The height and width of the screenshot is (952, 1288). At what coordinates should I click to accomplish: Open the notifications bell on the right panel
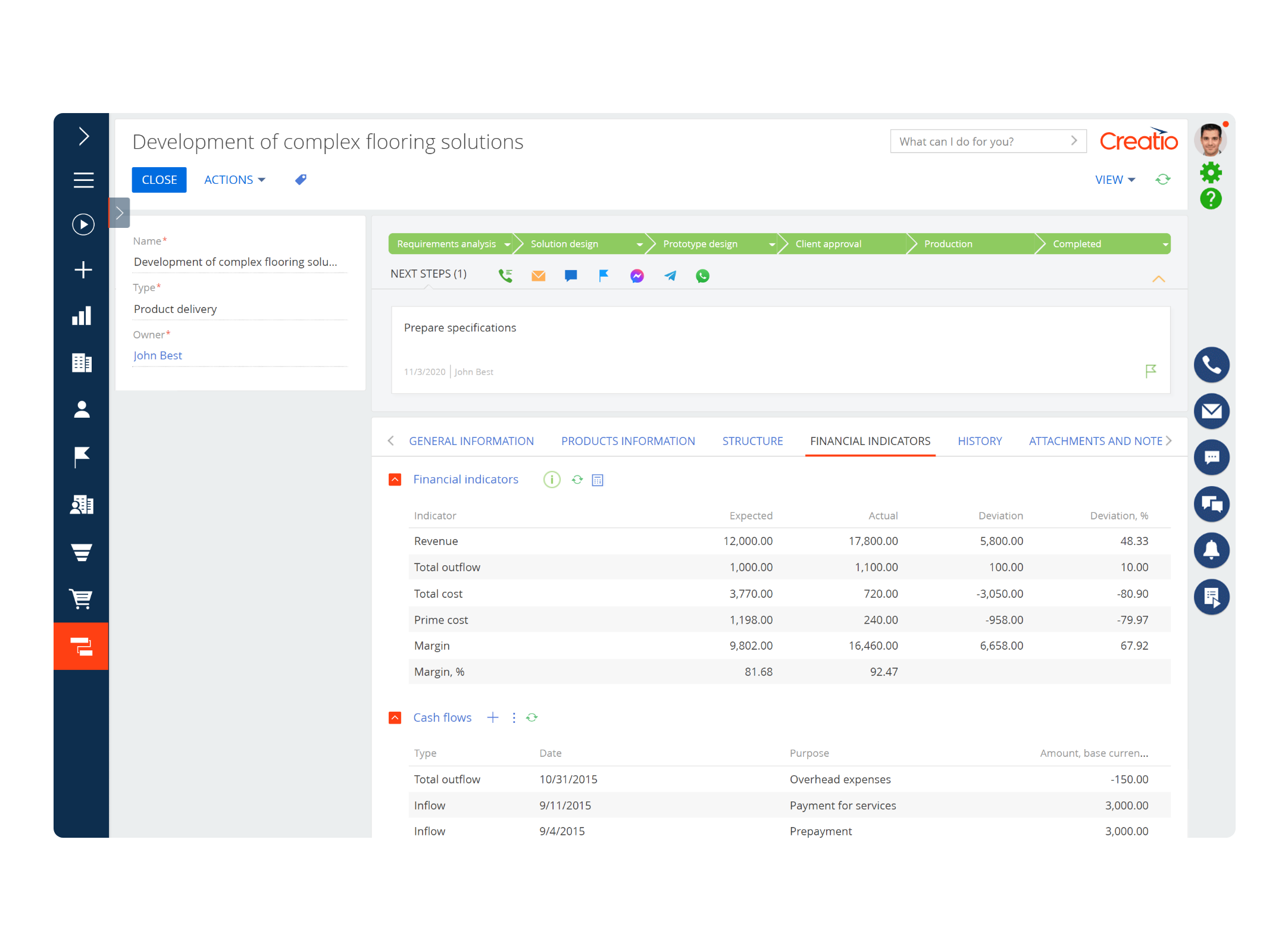pyautogui.click(x=1212, y=550)
